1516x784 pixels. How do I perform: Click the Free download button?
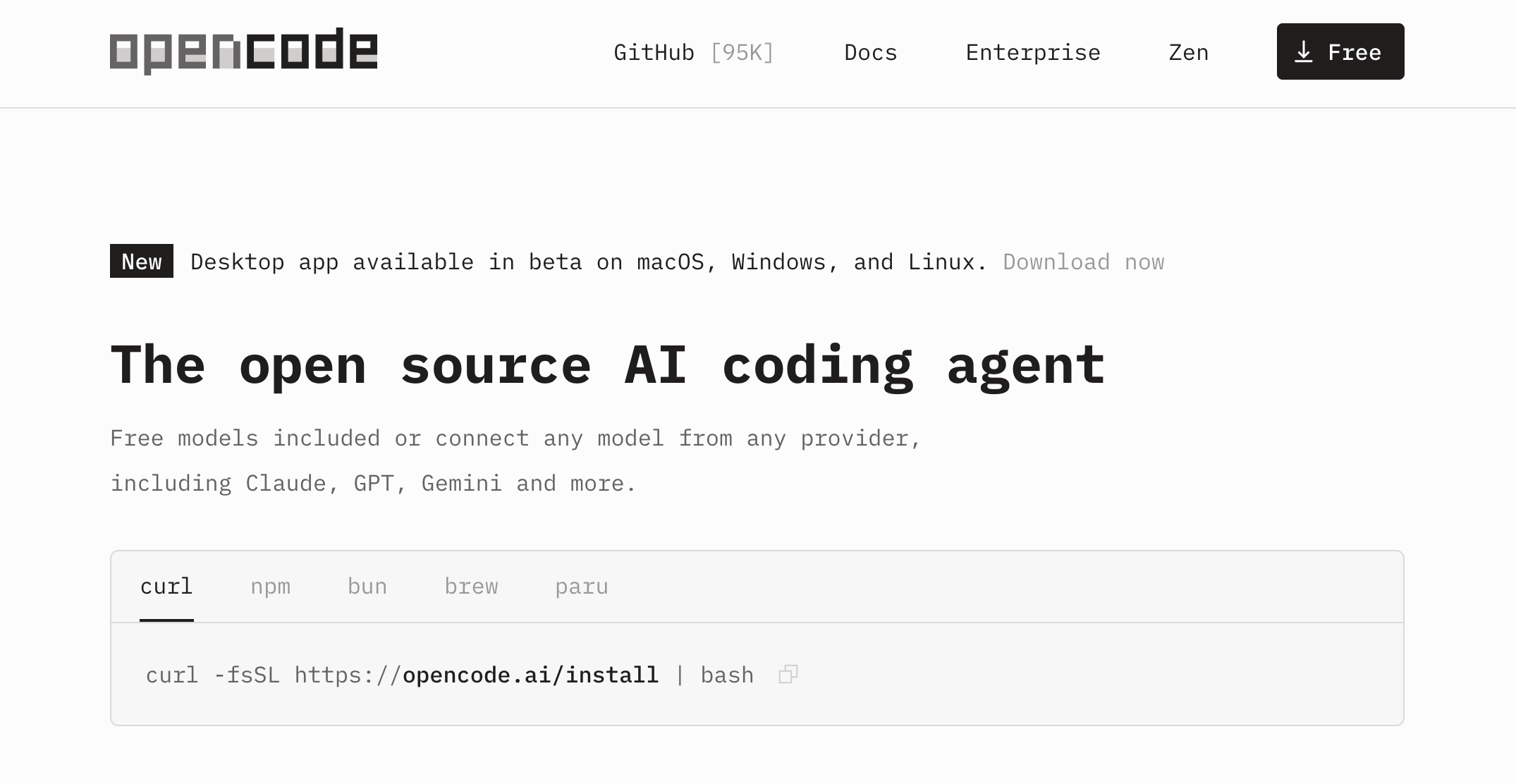[x=1340, y=51]
